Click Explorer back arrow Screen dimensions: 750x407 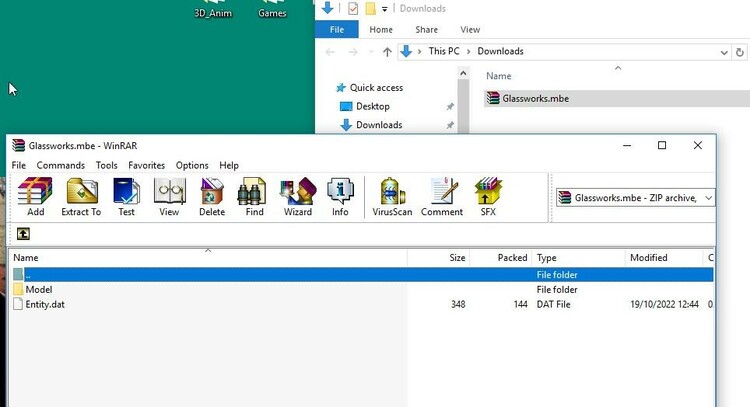coord(330,52)
